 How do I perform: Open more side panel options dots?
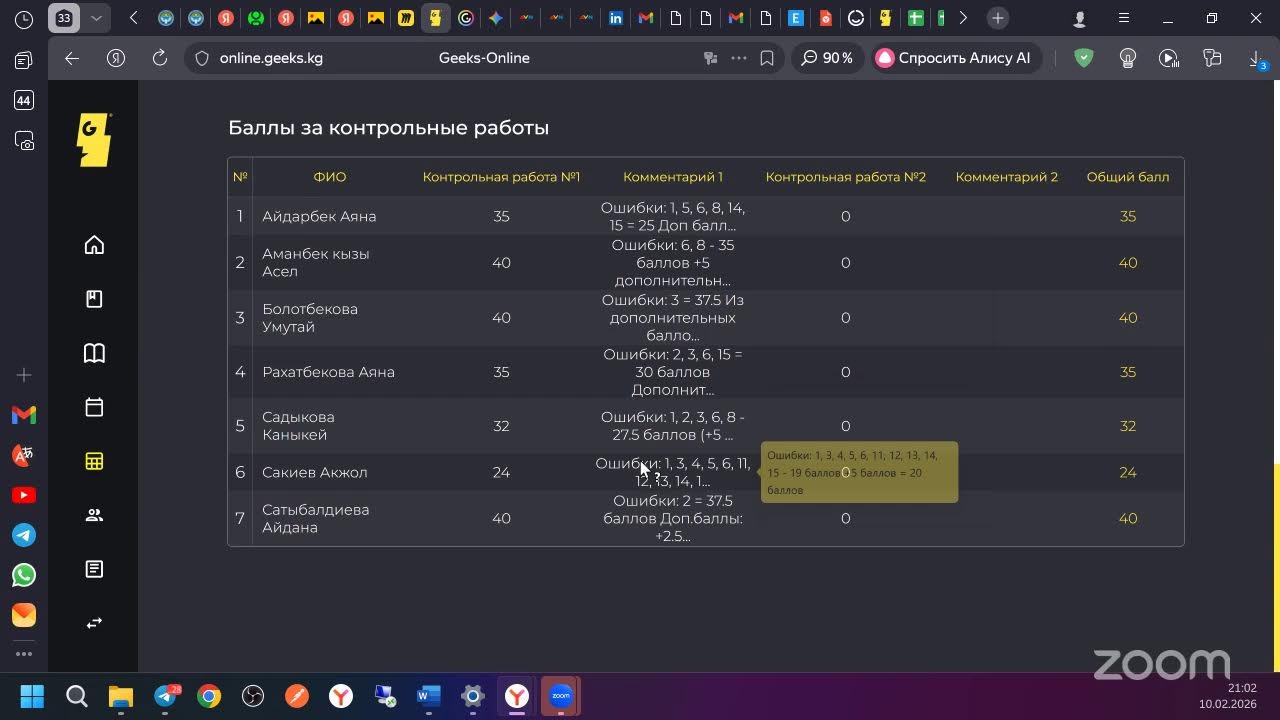click(24, 654)
